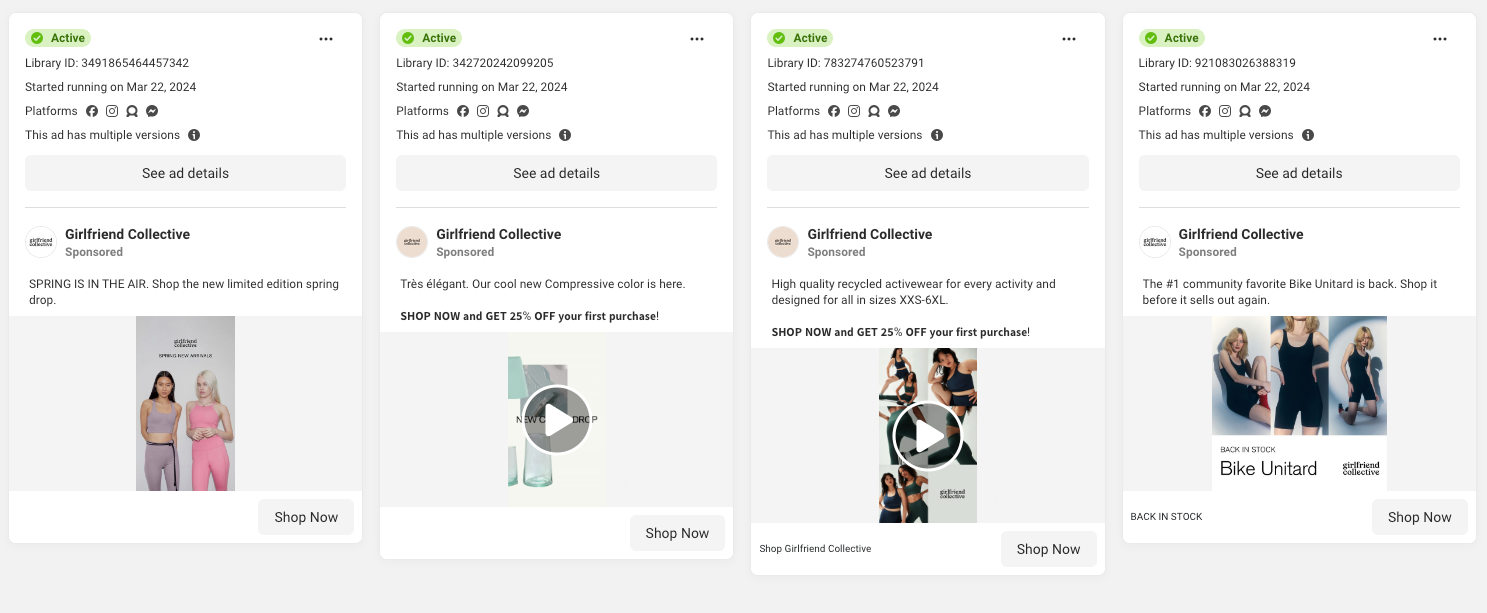Open Girlfriend Collective page link on second ad
This screenshot has width=1487, height=613.
pos(498,234)
